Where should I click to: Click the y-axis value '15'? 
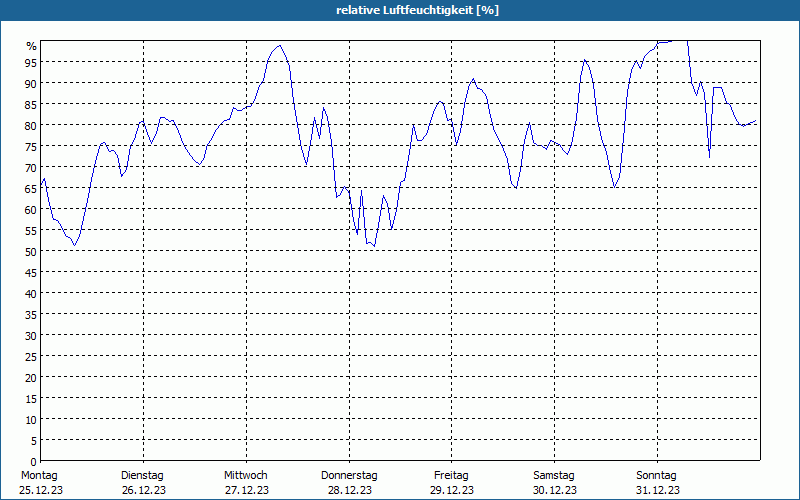click(32, 398)
